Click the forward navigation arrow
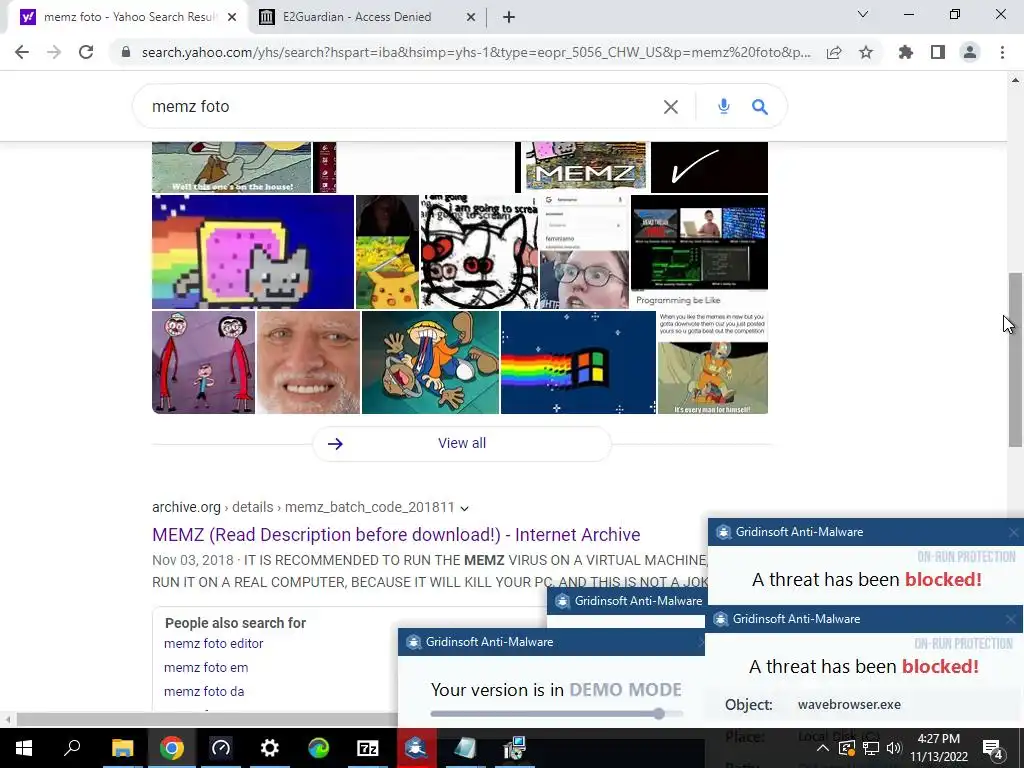This screenshot has width=1024, height=768. (54, 52)
